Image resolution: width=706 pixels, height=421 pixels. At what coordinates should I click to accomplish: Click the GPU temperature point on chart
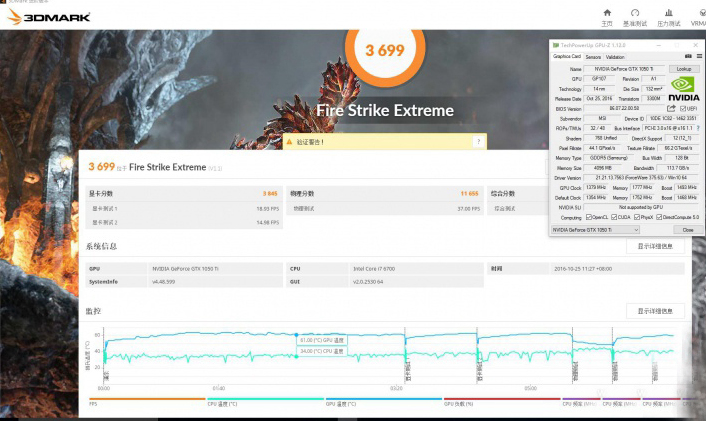[x=296, y=335]
